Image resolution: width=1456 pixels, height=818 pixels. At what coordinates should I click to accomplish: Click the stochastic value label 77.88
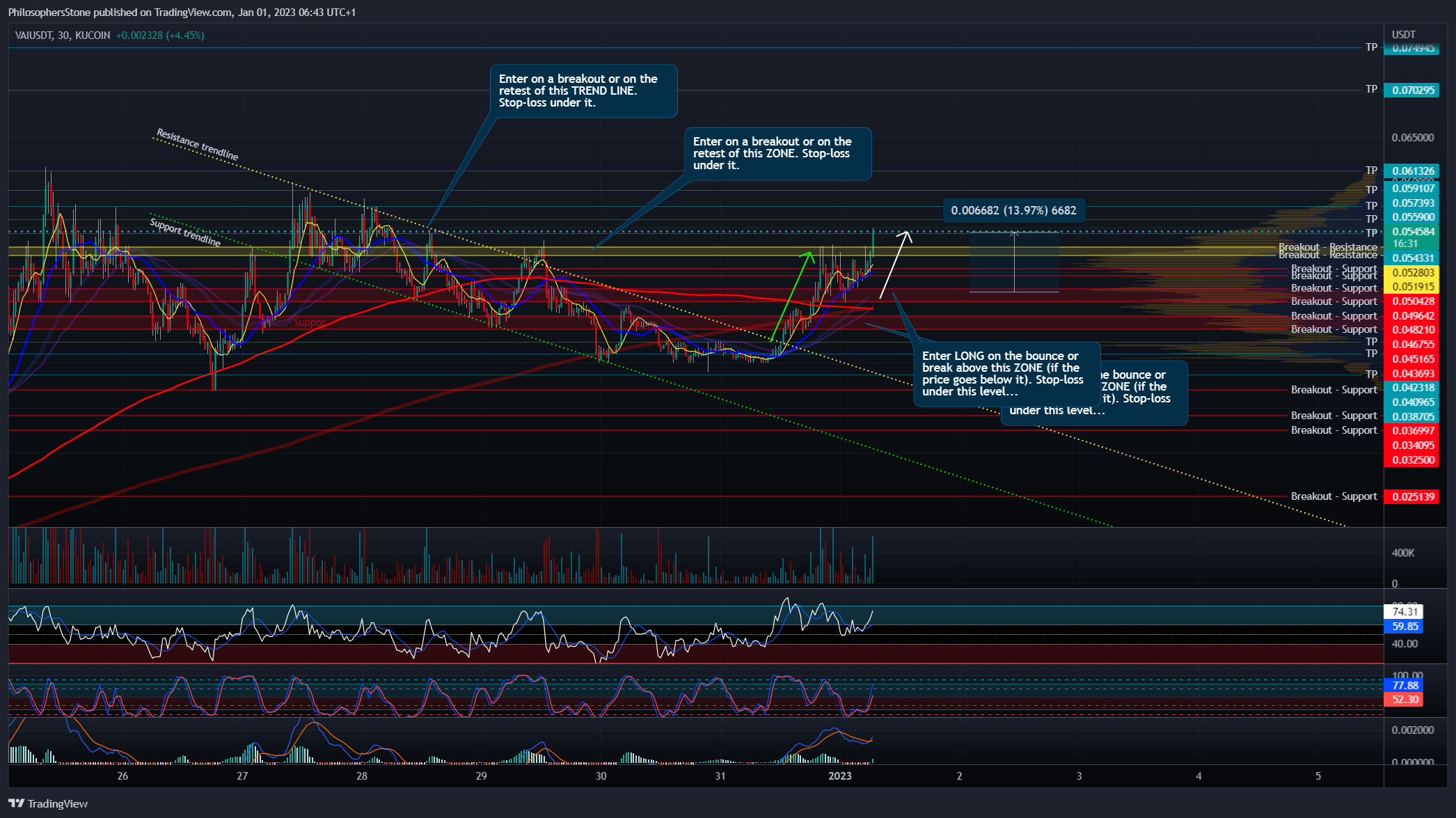pos(1404,685)
